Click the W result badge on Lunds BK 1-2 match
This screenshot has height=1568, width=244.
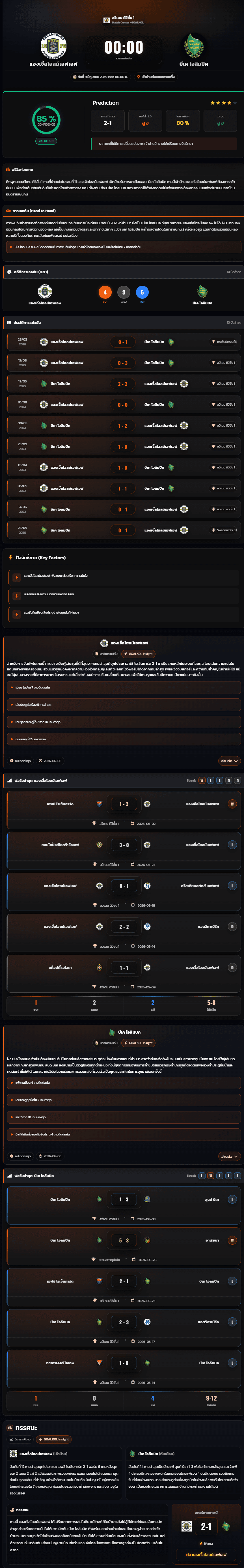[232, 804]
